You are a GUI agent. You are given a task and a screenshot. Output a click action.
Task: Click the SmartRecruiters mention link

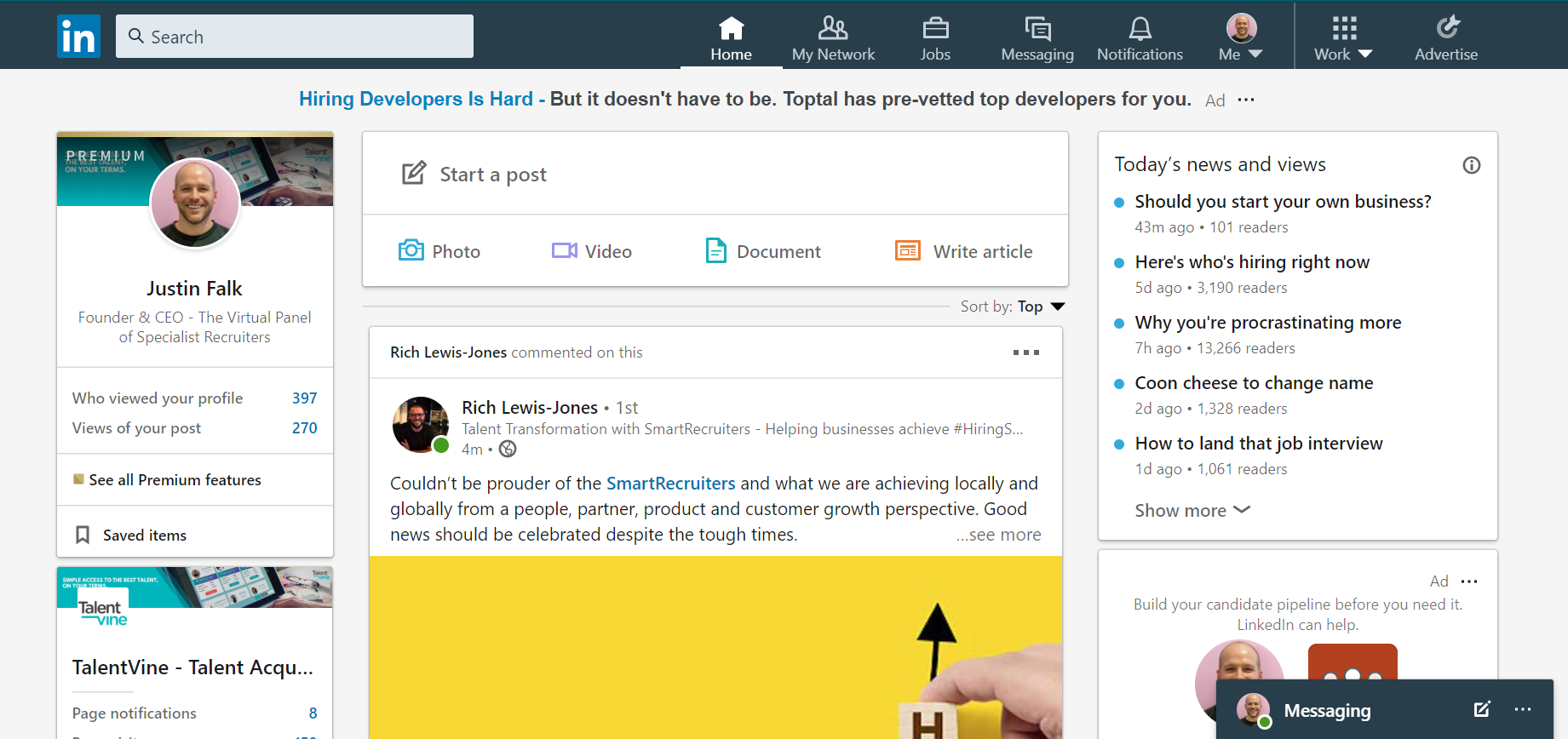(x=670, y=484)
